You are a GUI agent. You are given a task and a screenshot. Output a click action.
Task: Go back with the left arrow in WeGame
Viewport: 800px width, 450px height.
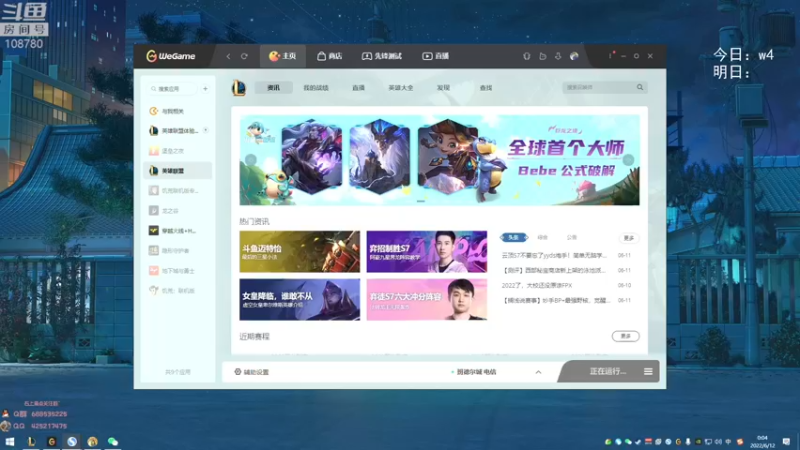coord(228,56)
